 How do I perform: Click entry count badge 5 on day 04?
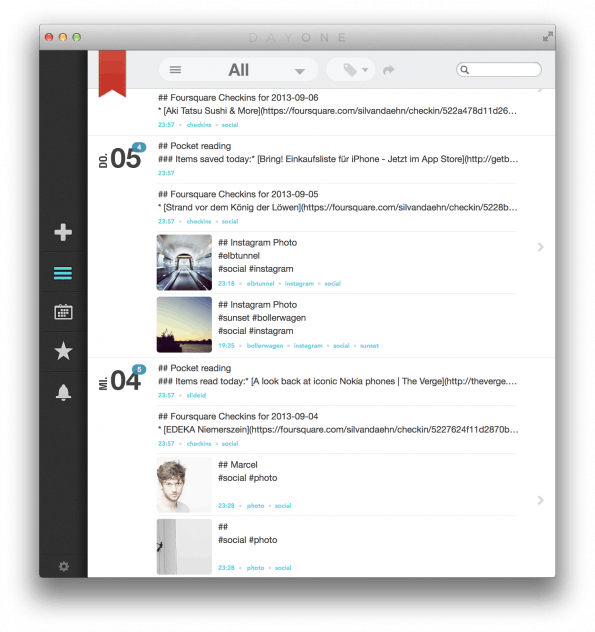[x=139, y=369]
